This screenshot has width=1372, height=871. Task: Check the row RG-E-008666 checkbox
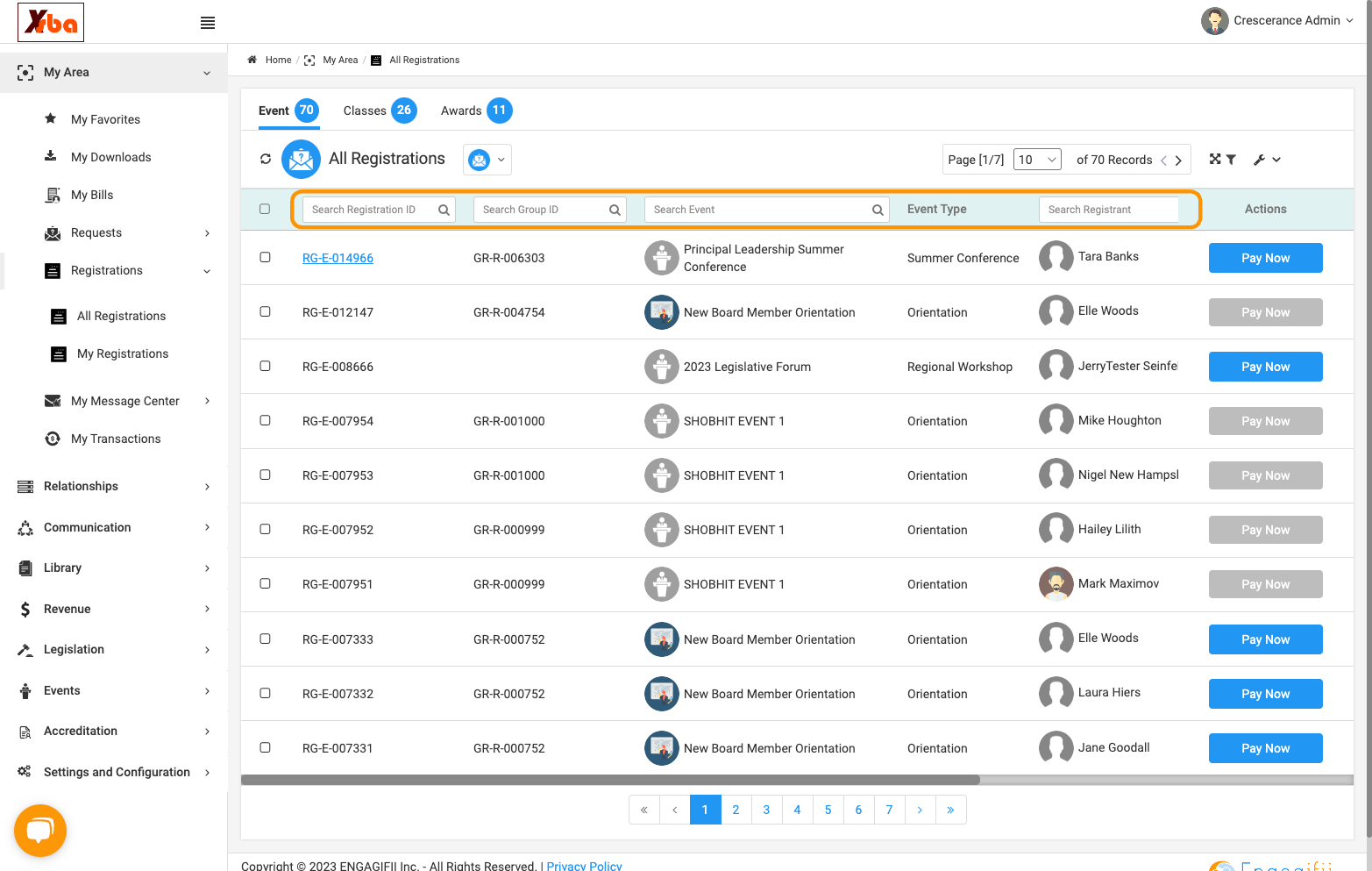[x=265, y=366]
